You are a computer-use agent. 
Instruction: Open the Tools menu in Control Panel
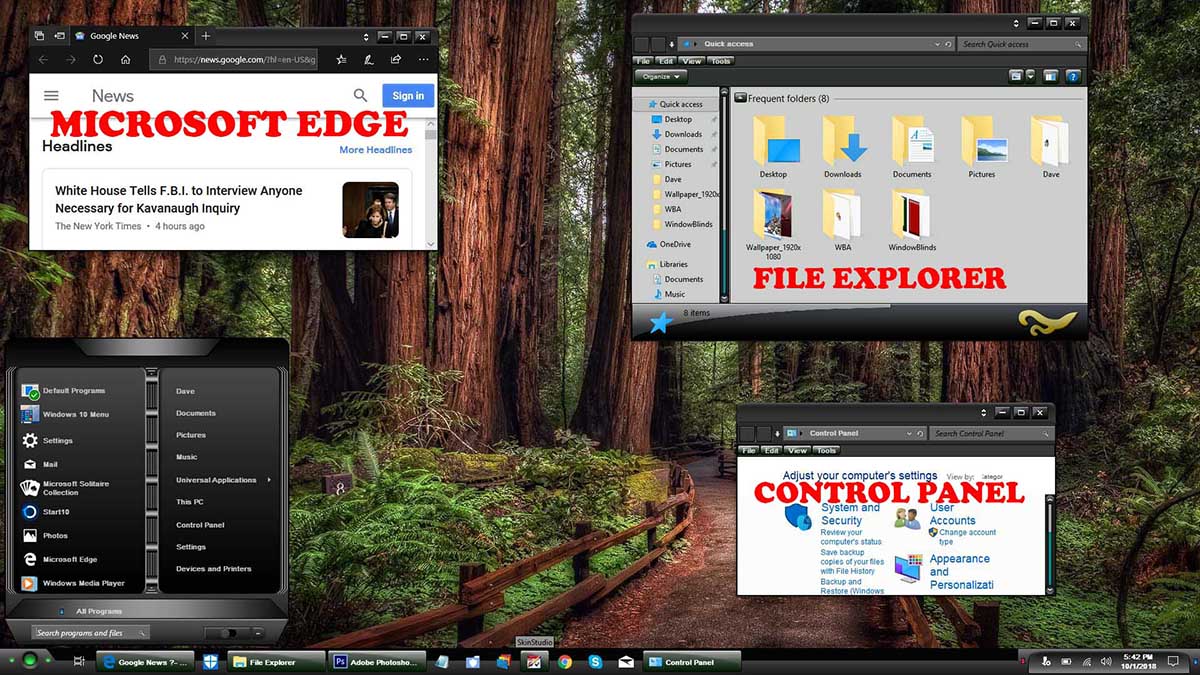click(826, 451)
